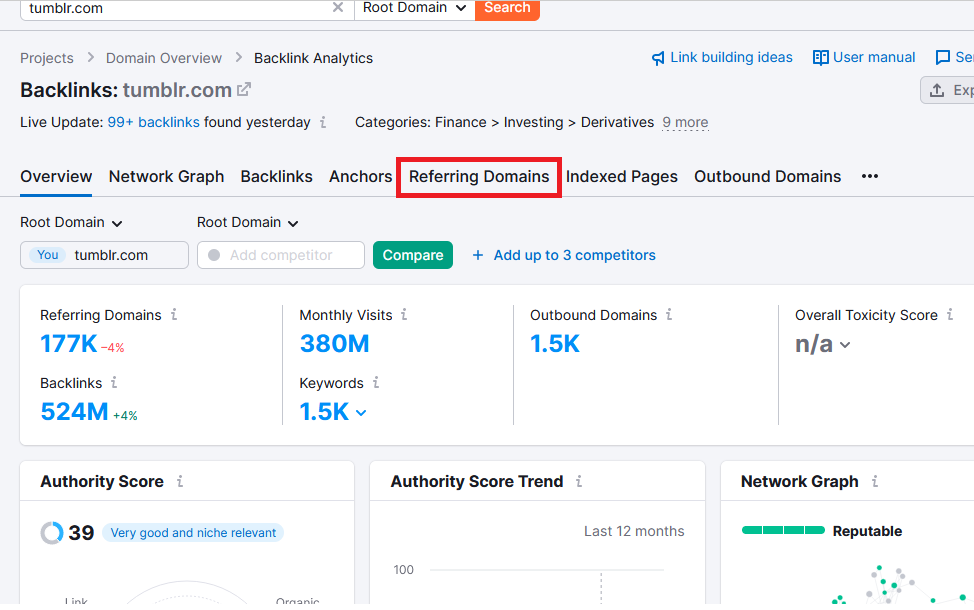
Task: Expand the Root Domain dropdown above Add competitor
Action: click(248, 222)
